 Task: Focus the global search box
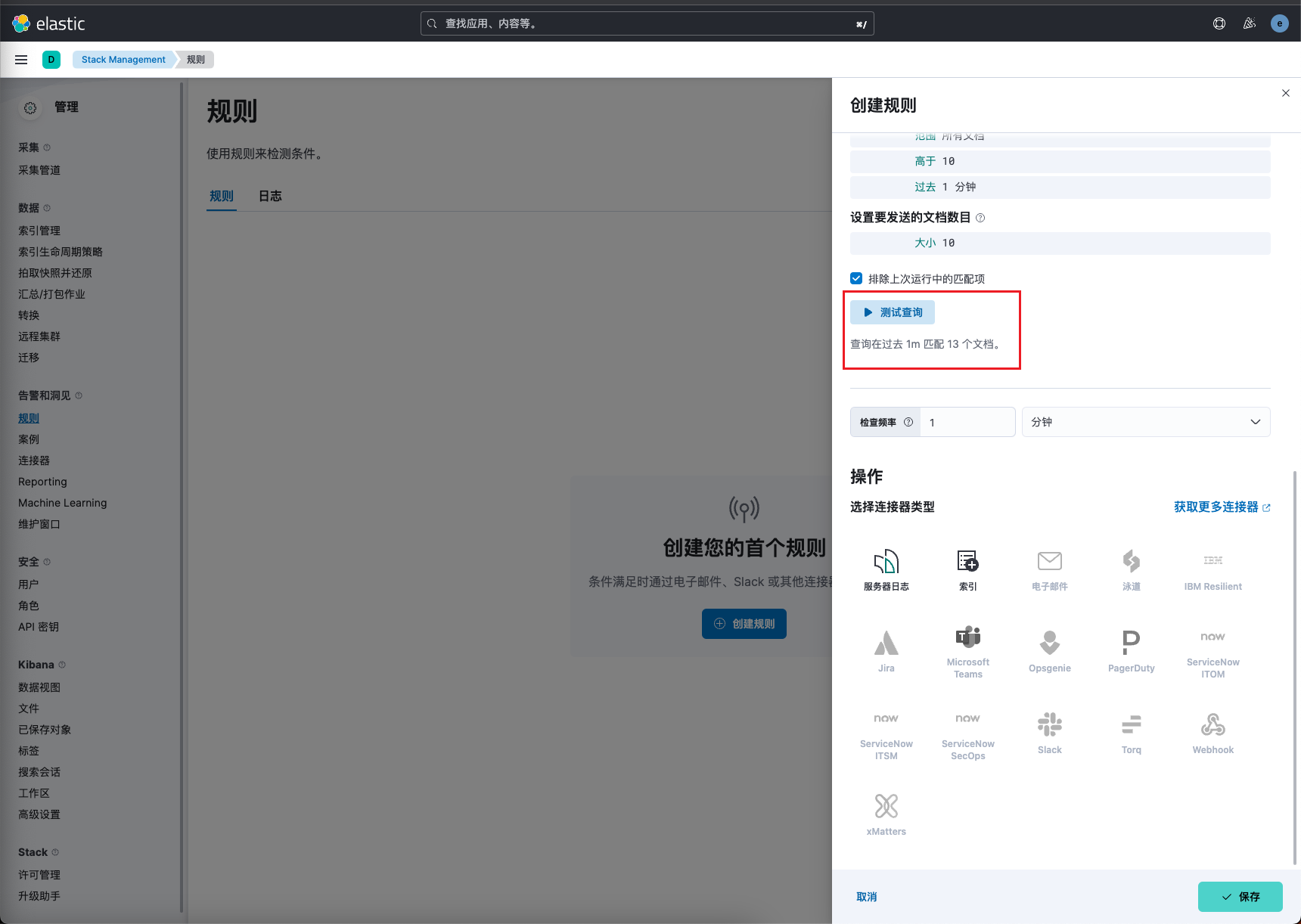[647, 23]
